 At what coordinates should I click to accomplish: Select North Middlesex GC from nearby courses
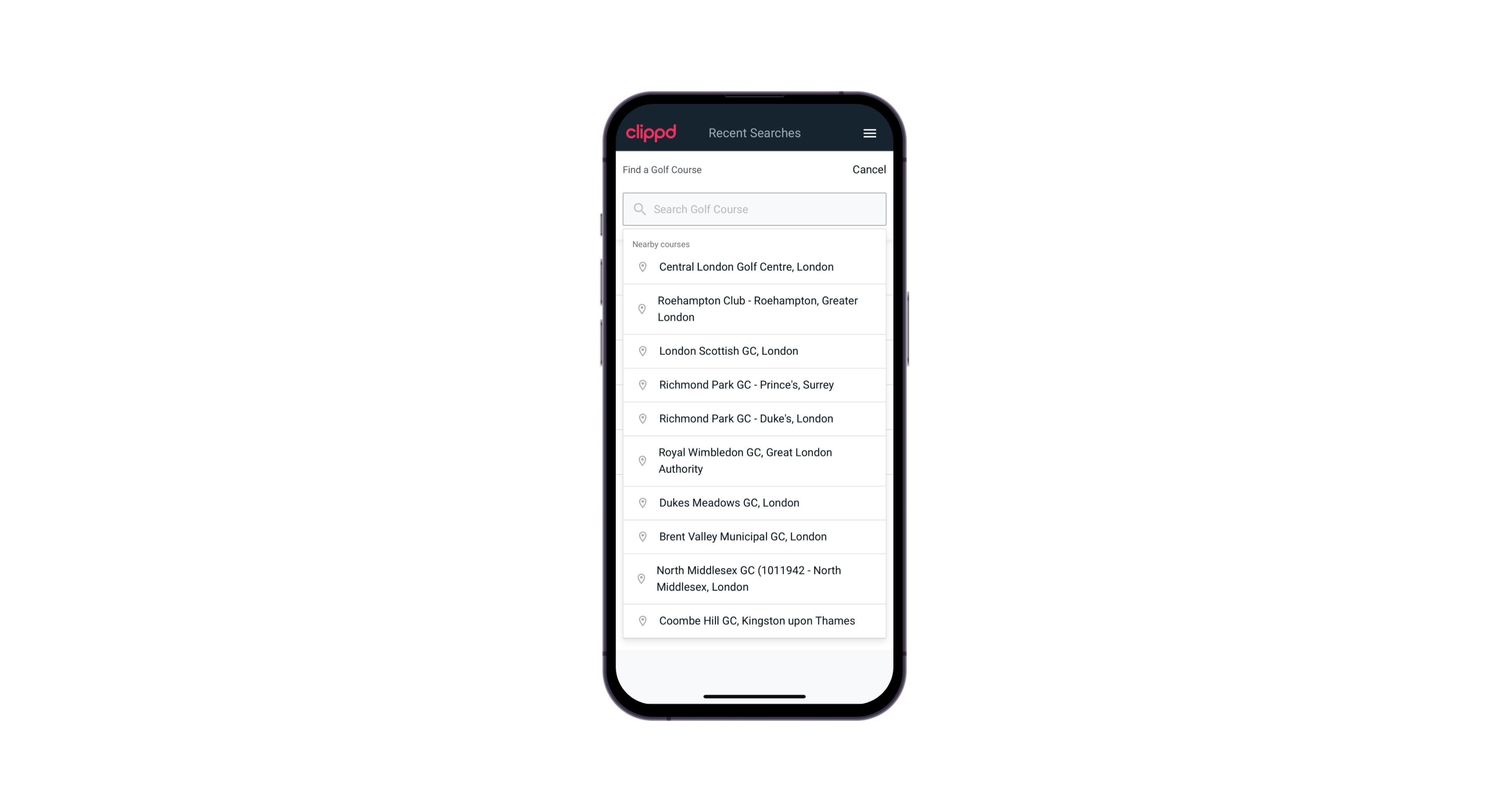coord(754,578)
